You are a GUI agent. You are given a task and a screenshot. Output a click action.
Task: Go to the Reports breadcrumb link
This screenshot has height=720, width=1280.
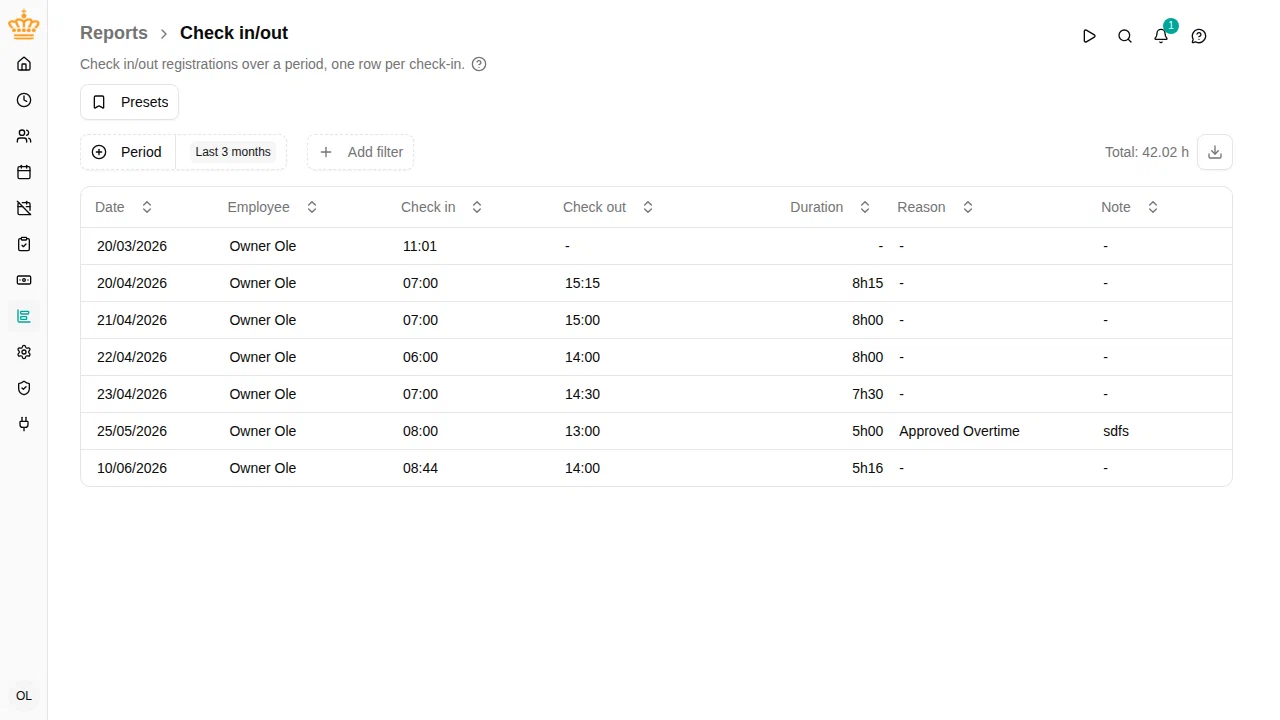point(114,33)
